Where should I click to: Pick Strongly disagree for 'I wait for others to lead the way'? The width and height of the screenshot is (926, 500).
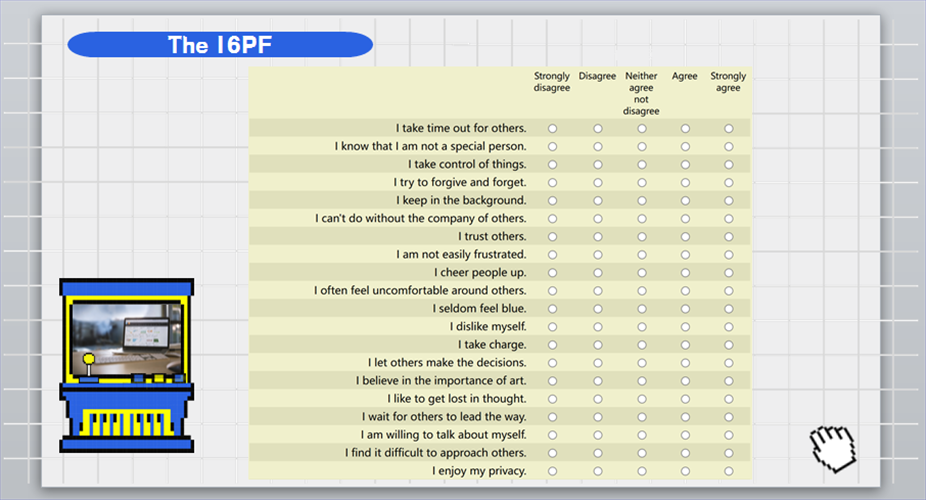click(552, 417)
